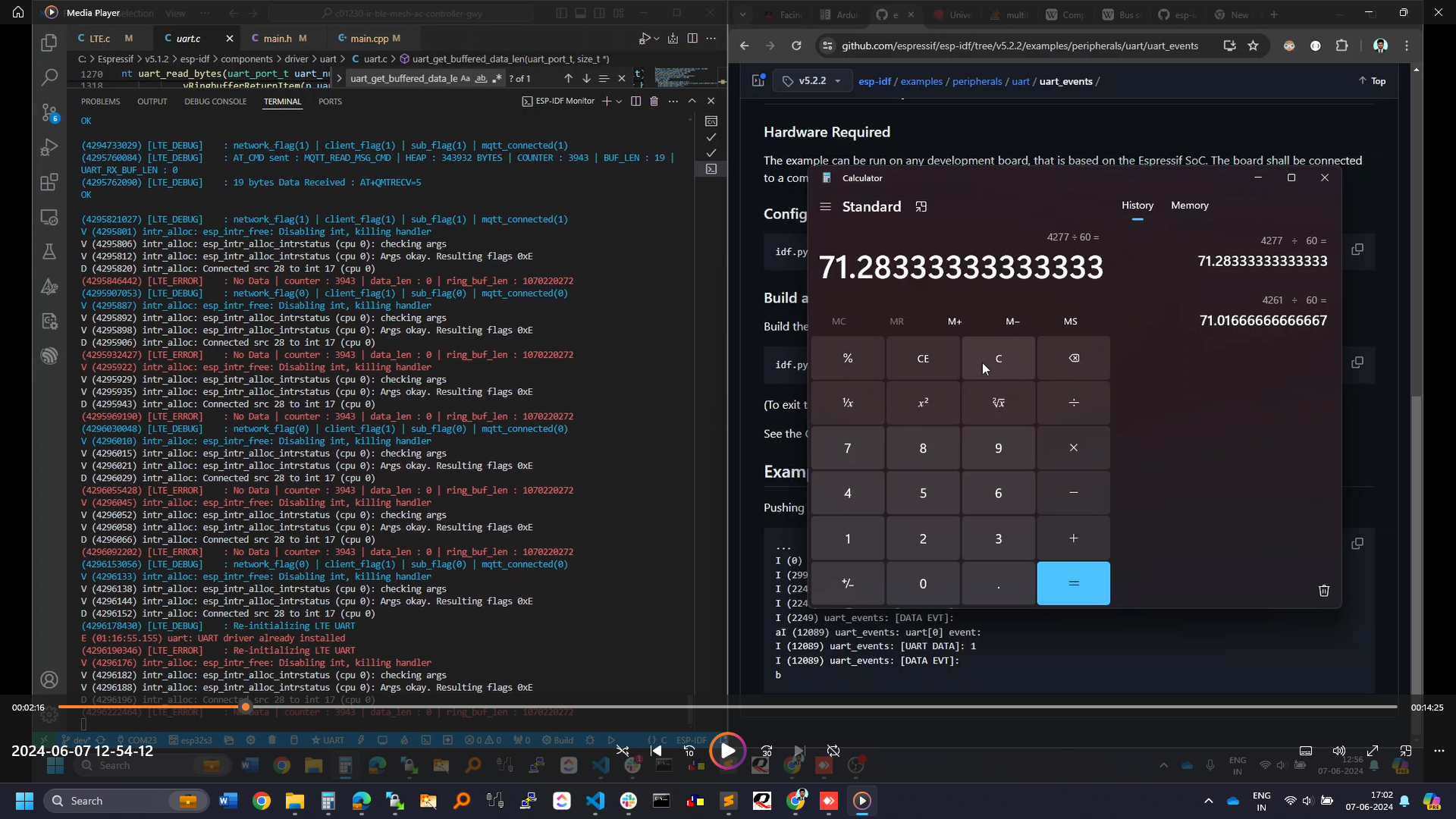Open VS Code Run and Debug view
This screenshot has width=1456, height=819.
click(x=49, y=147)
